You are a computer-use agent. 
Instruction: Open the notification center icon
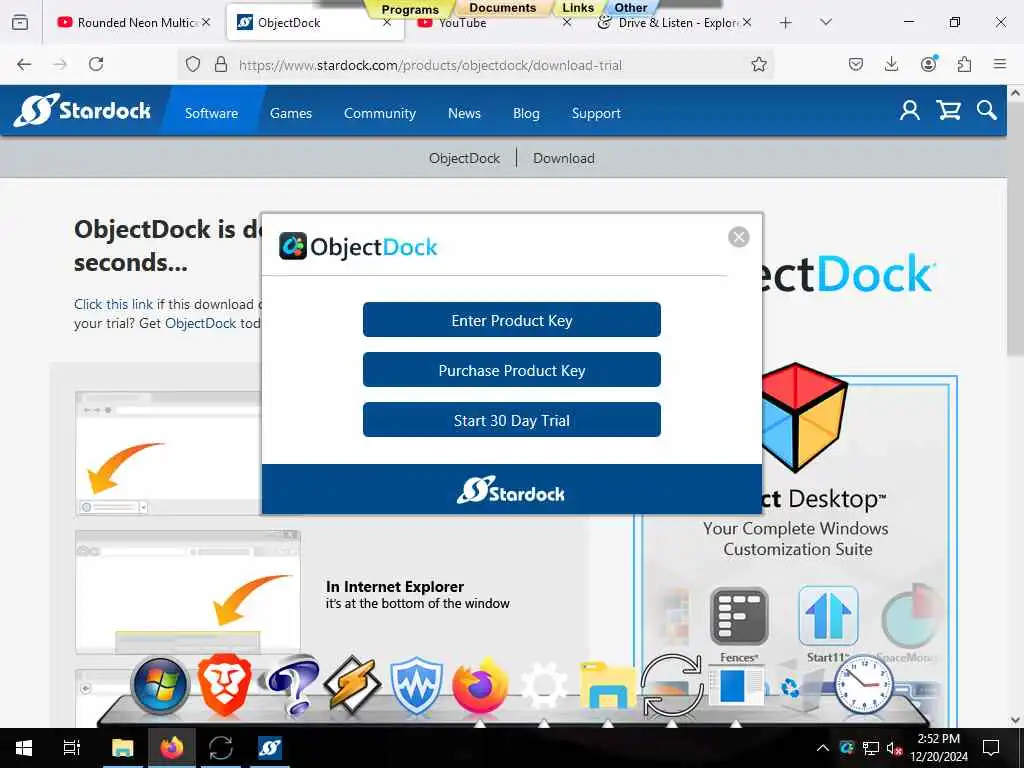point(991,748)
